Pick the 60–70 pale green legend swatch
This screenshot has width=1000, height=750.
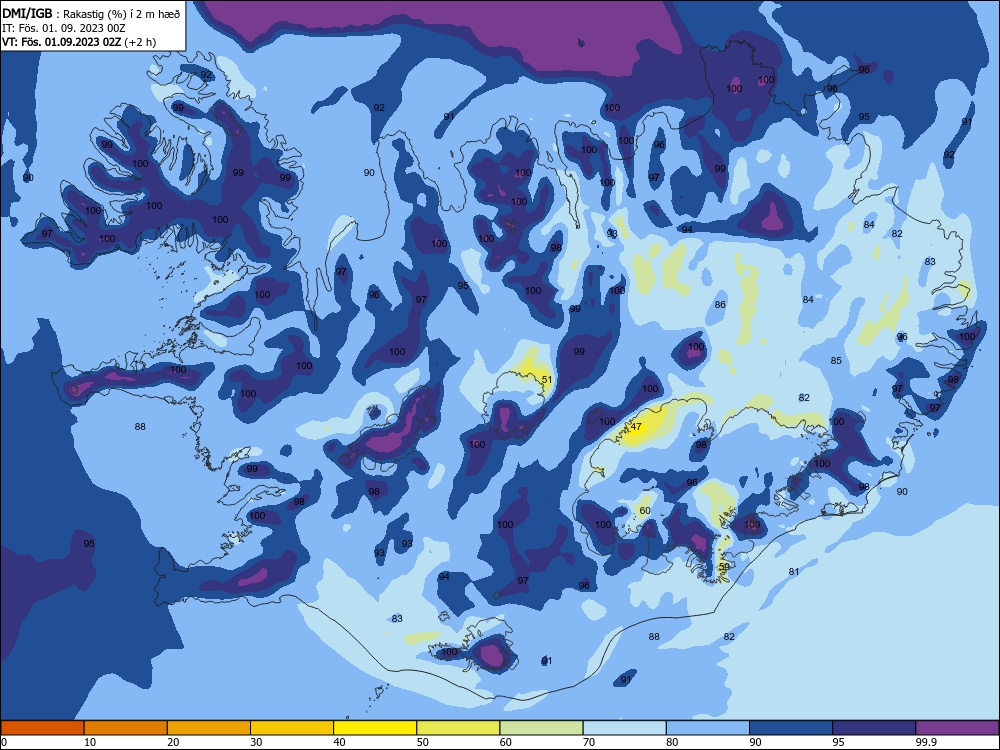click(541, 728)
